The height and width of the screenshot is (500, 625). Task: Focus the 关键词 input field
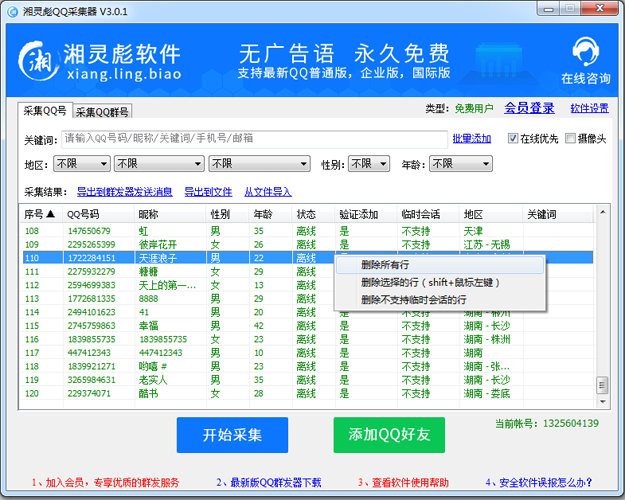point(254,139)
